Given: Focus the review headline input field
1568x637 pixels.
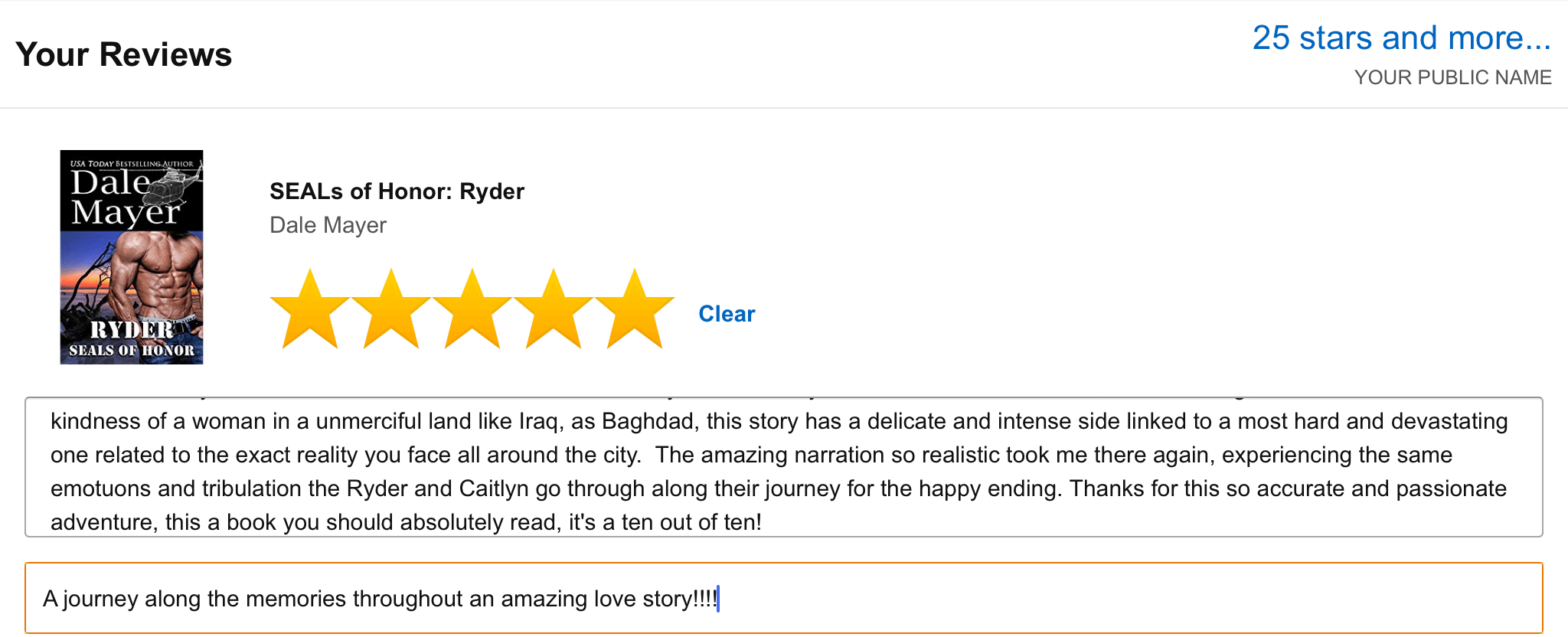Looking at the screenshot, I should point(1072,598).
